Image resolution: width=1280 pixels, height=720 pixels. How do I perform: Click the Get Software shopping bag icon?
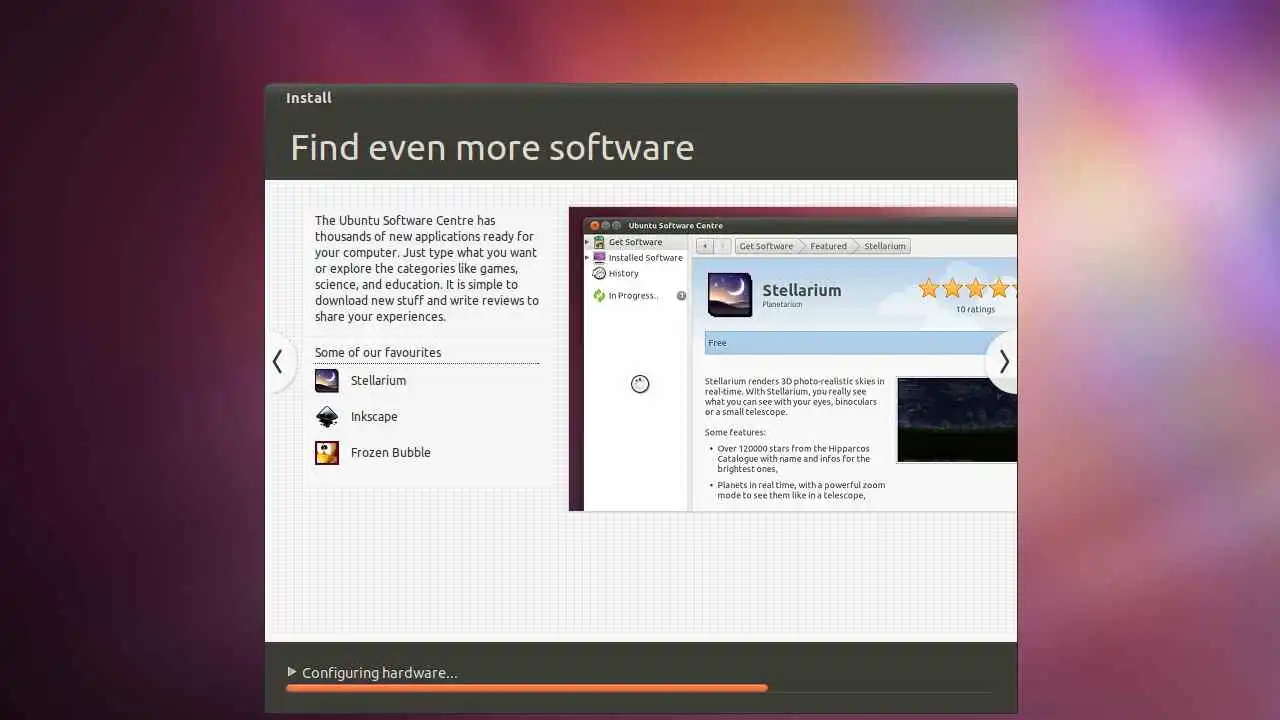coord(599,242)
